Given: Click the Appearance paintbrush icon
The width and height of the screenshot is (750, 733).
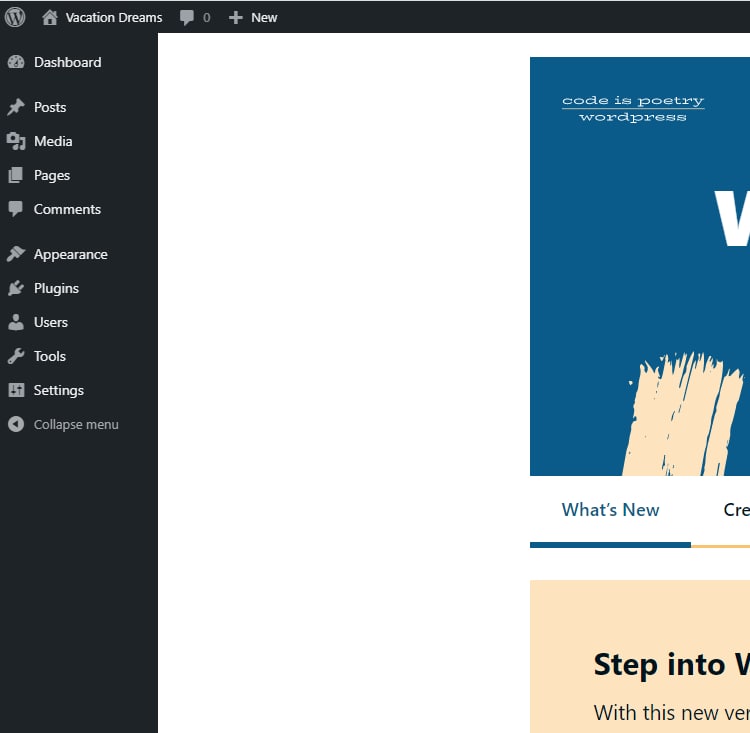Looking at the screenshot, I should pos(16,254).
